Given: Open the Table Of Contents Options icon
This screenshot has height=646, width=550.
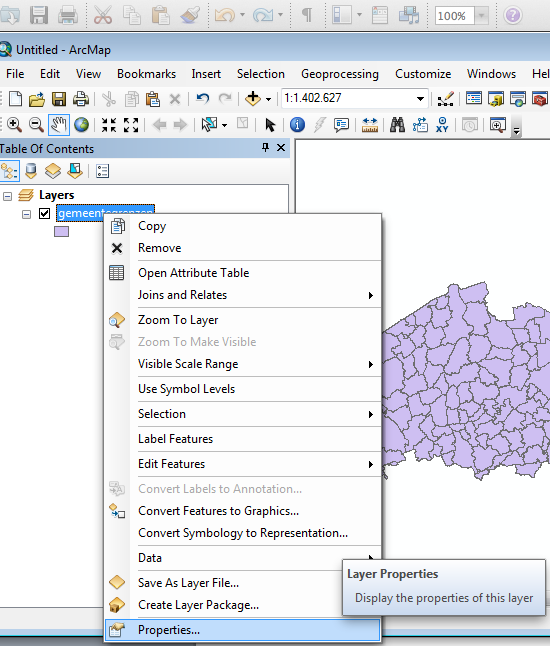Looking at the screenshot, I should pos(102,171).
